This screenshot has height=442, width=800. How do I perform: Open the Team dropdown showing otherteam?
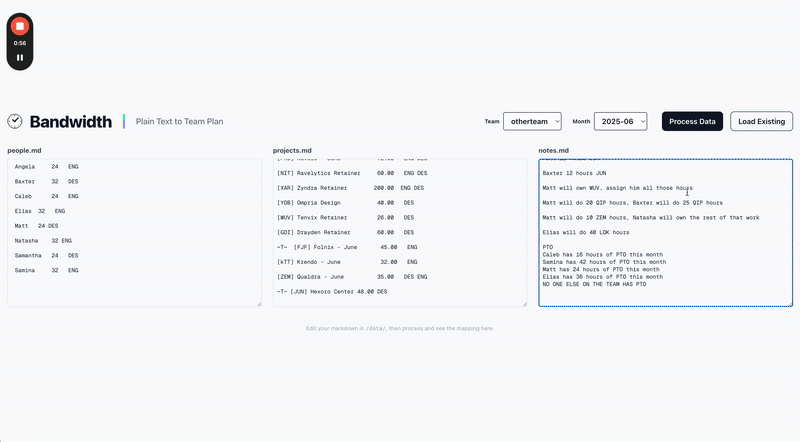coord(532,121)
